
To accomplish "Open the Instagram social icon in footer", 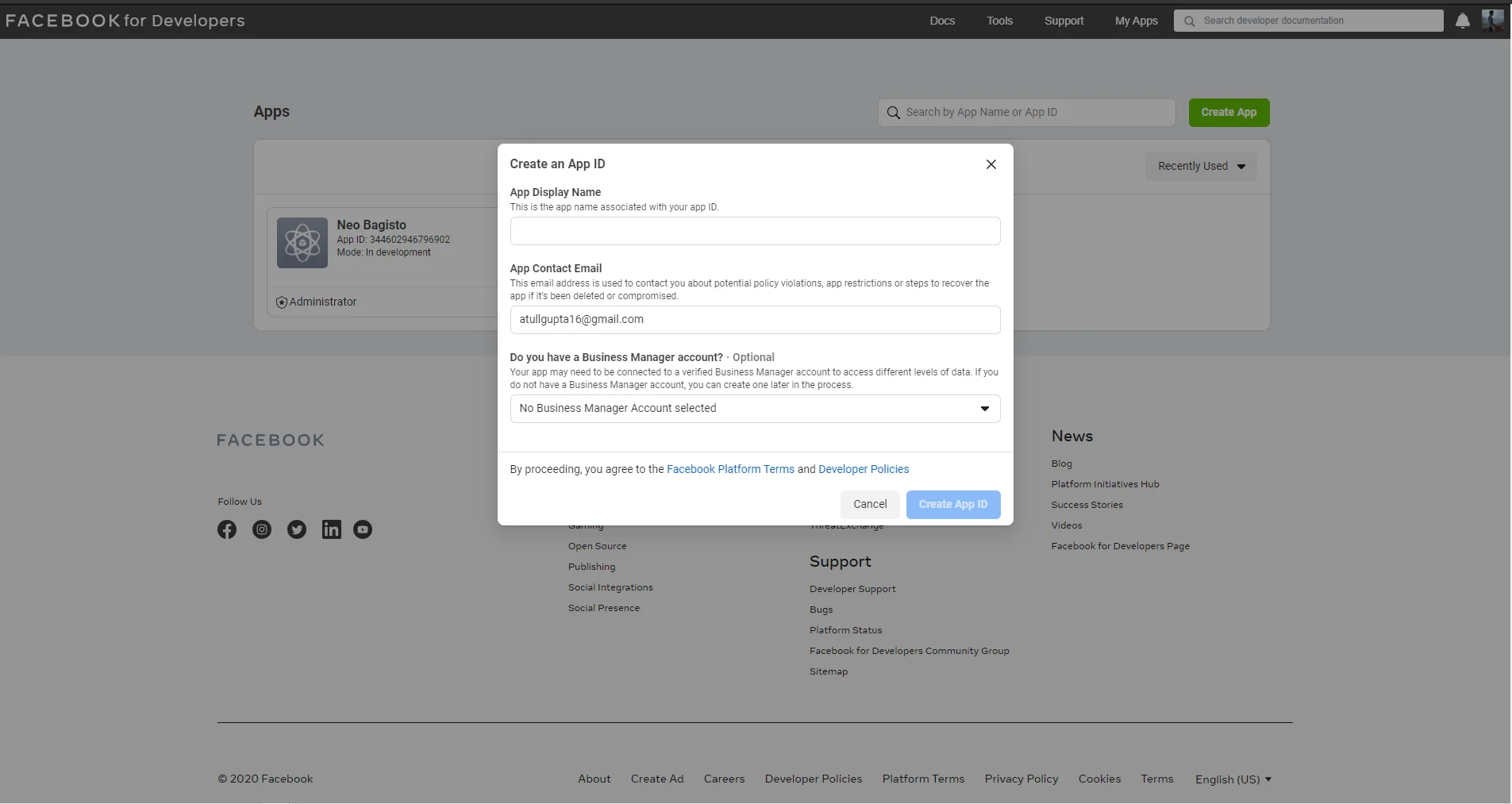I will (262, 529).
